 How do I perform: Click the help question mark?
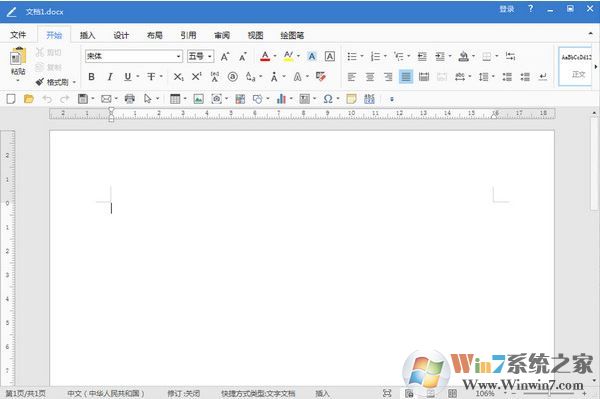530,8
